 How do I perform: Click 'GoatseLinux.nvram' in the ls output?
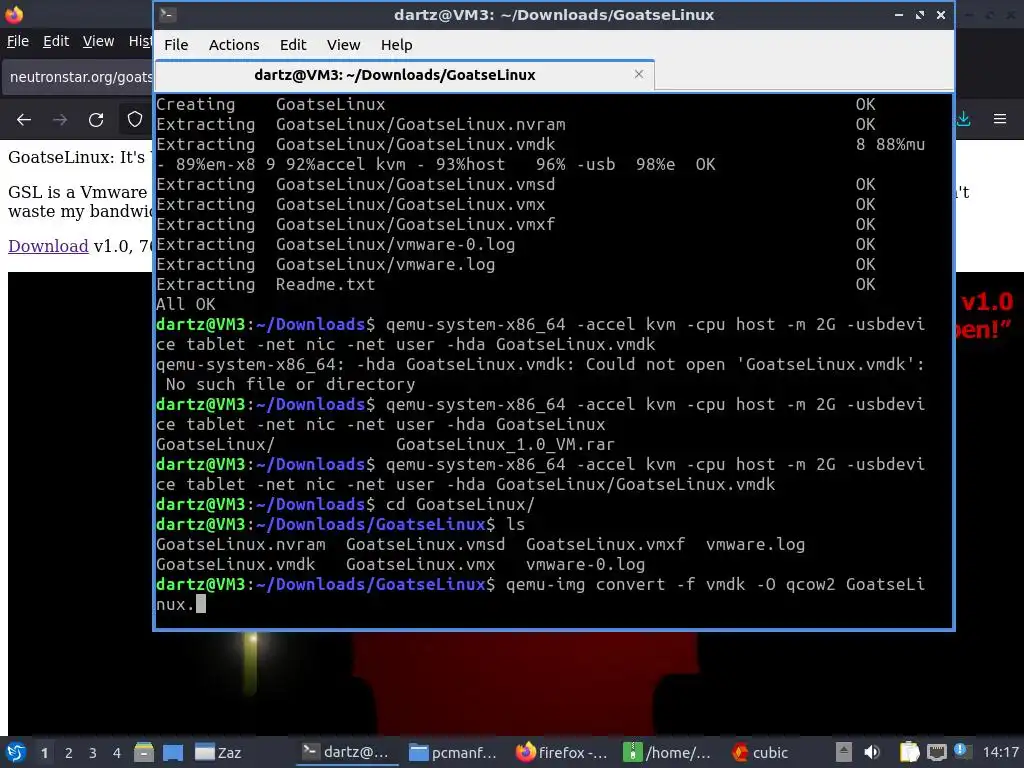coord(240,545)
